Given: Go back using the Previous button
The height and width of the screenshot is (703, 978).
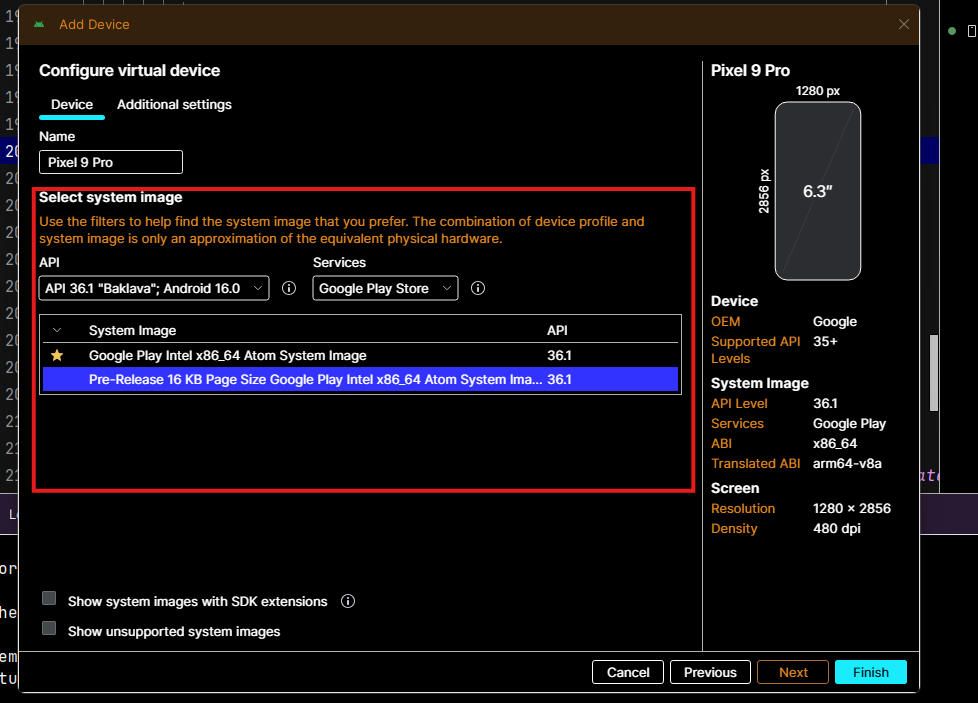Looking at the screenshot, I should point(710,672).
